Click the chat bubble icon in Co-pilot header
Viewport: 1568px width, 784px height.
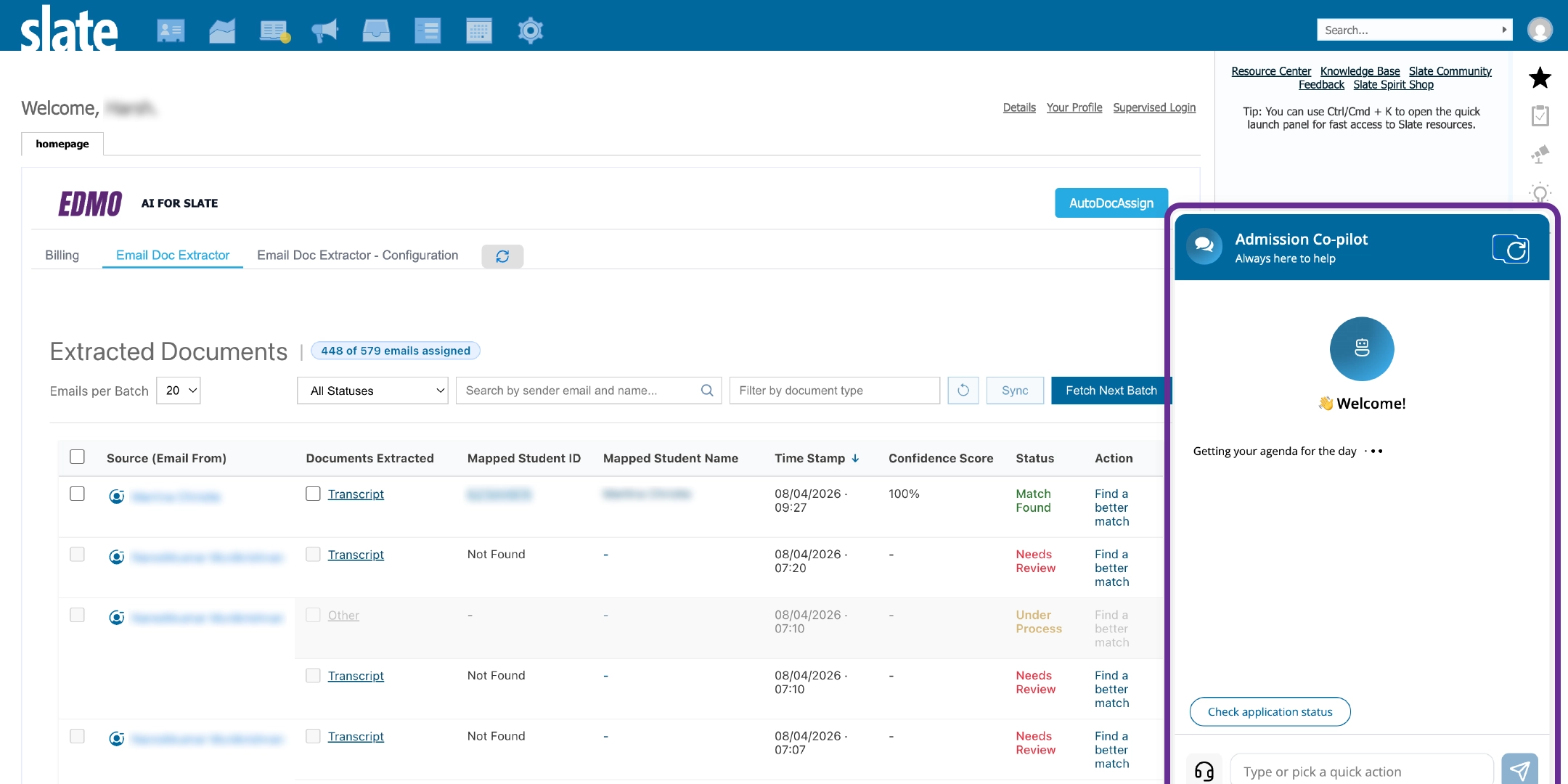tap(1204, 246)
